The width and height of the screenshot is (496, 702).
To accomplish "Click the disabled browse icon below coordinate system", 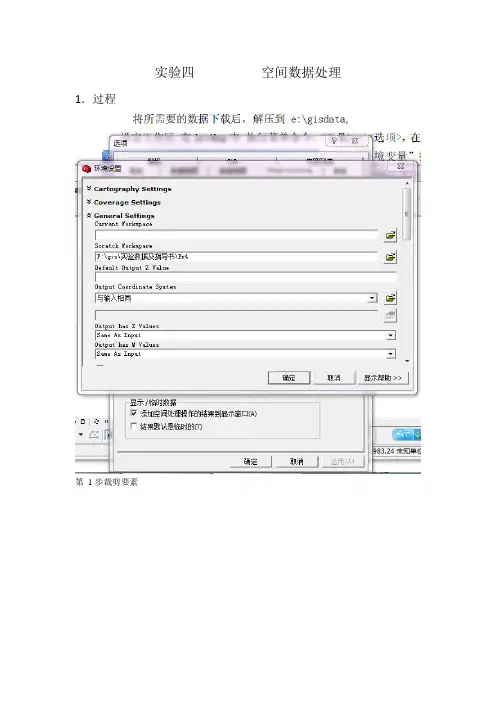I will 390,316.
